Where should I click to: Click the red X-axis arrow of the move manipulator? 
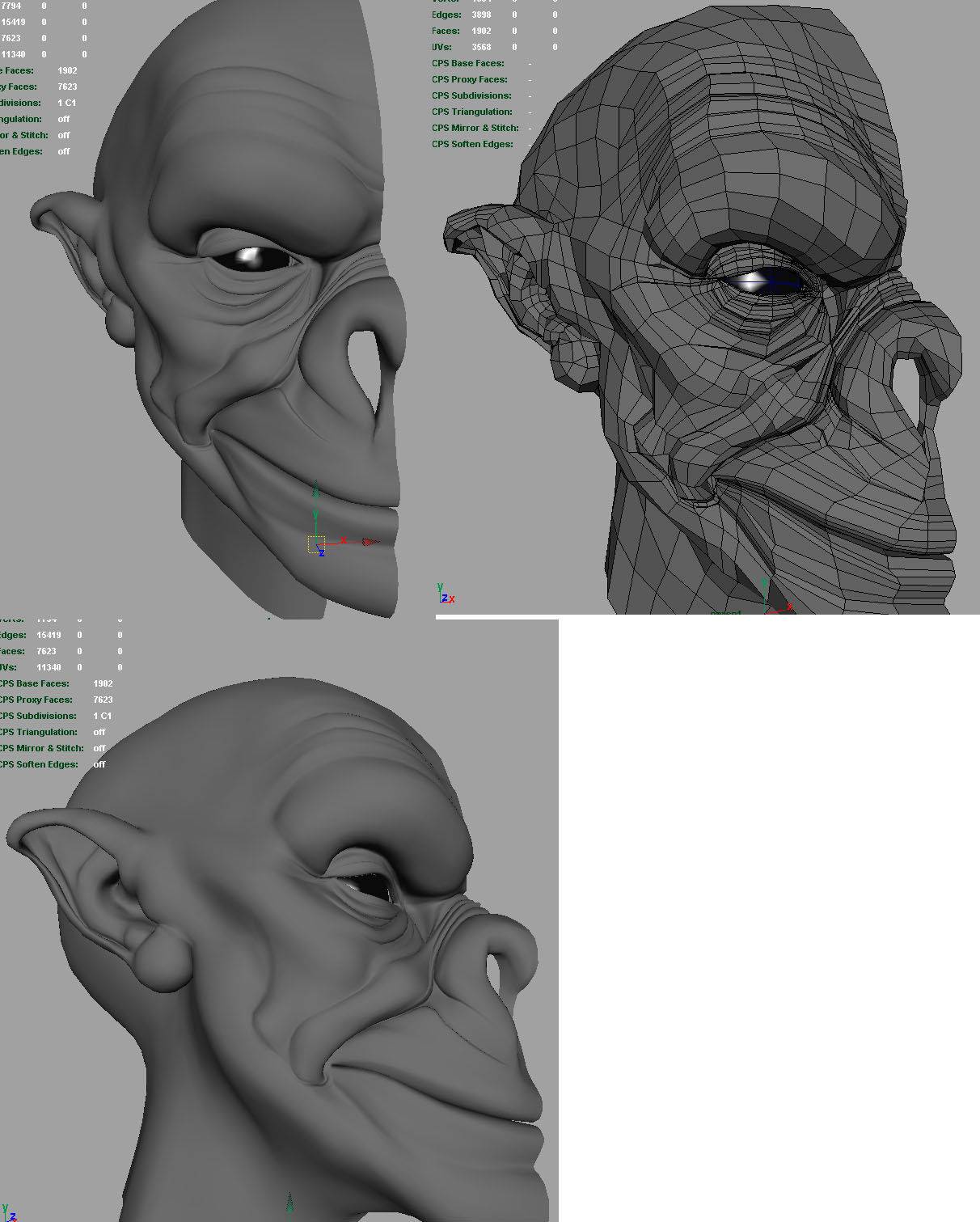[369, 542]
